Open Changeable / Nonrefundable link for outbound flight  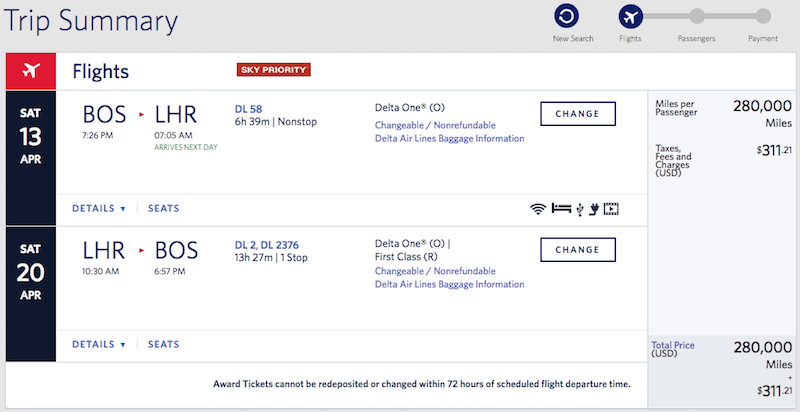coord(435,125)
